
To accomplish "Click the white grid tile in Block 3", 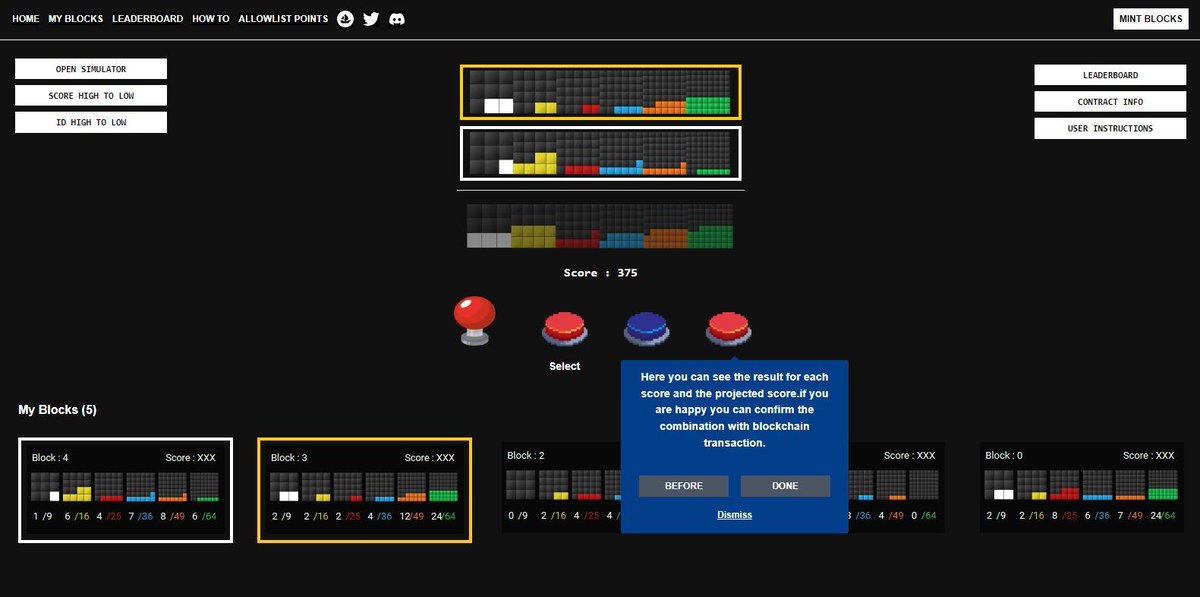I will tap(284, 487).
